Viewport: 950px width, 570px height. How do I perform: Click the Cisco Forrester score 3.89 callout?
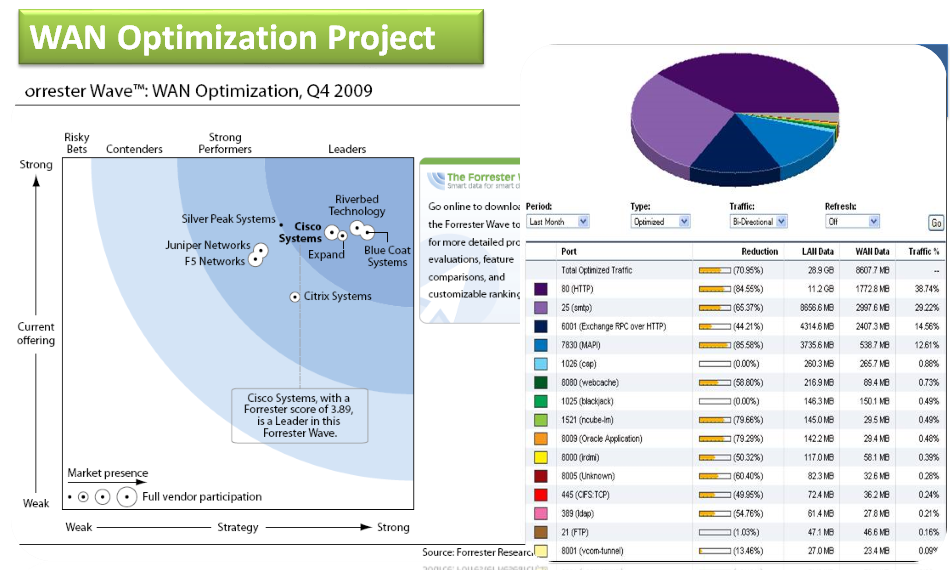300,416
